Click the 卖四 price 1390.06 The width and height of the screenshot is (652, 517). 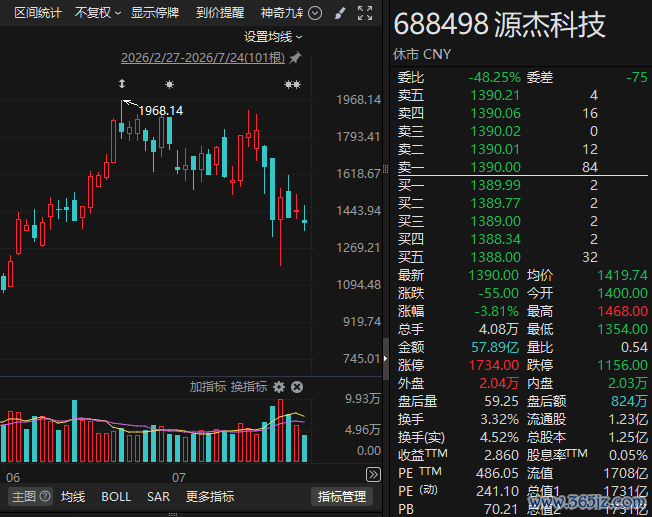tap(495, 114)
